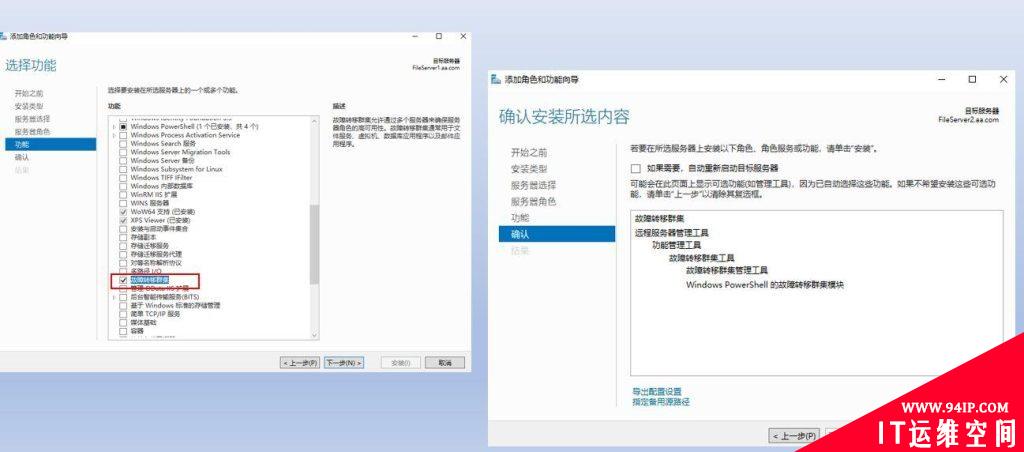Check the Windows Search 服务 checkbox
Viewport: 1024px width, 452px height.
pos(123,144)
